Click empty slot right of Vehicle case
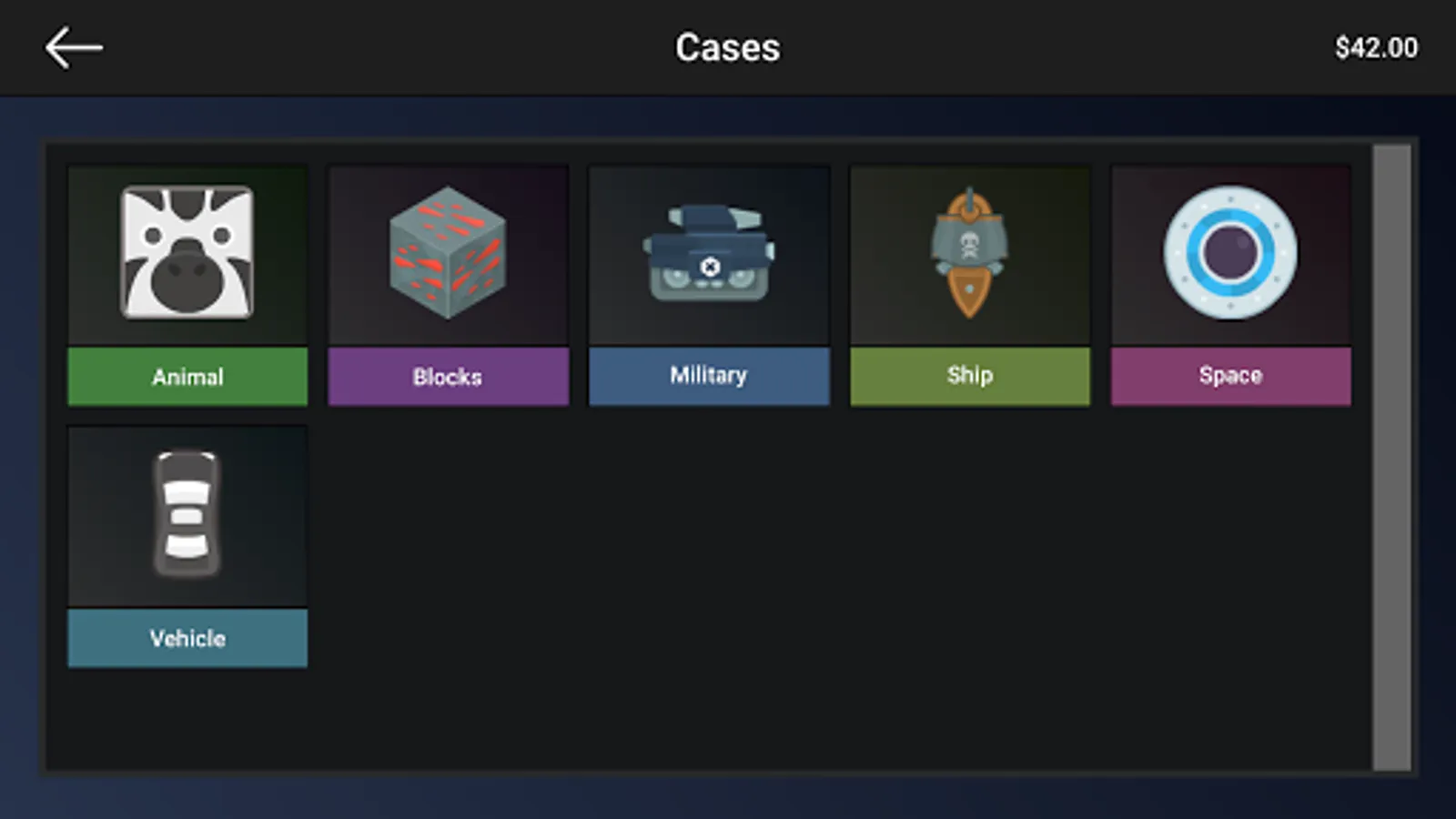Viewport: 1456px width, 819px height. (448, 546)
